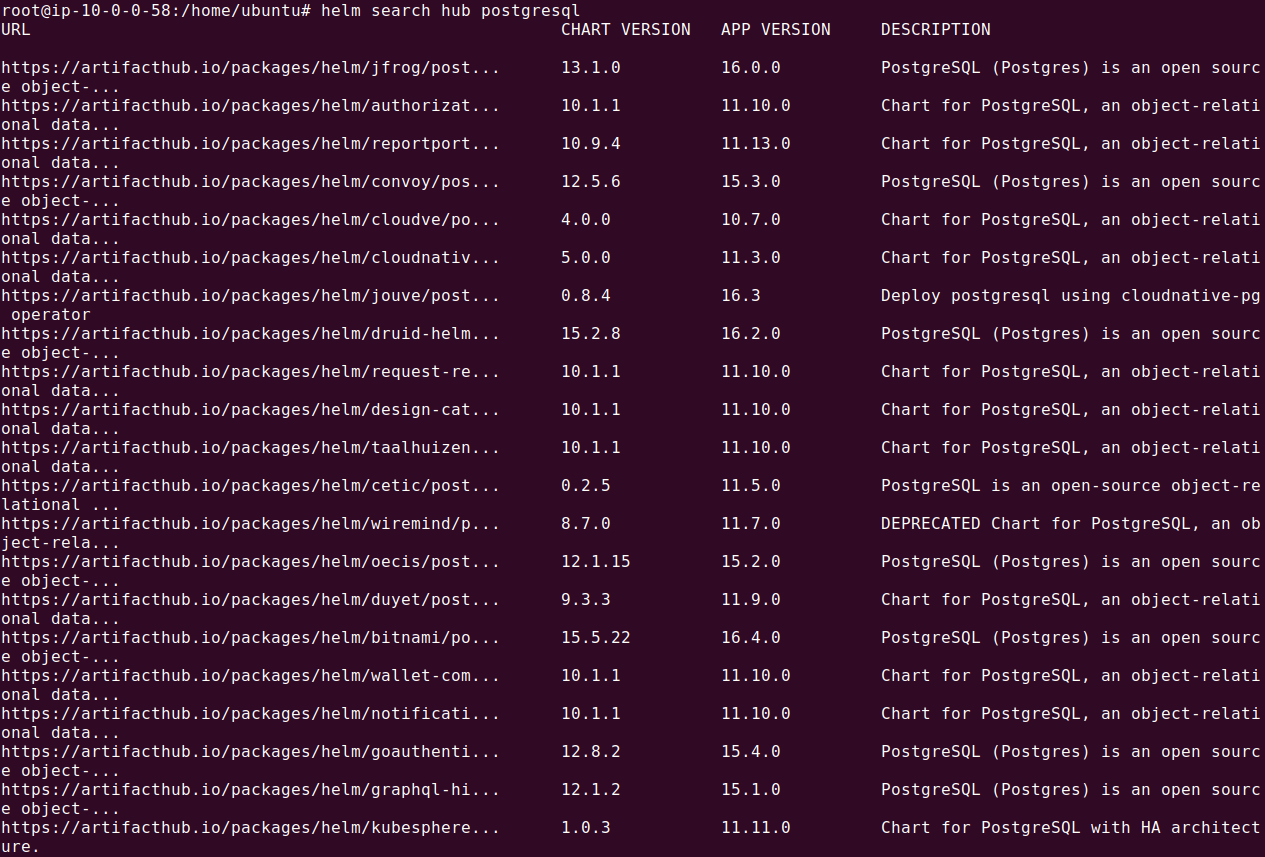Image resolution: width=1265 pixels, height=857 pixels.
Task: Select app version 11.13.0
Action: [756, 144]
